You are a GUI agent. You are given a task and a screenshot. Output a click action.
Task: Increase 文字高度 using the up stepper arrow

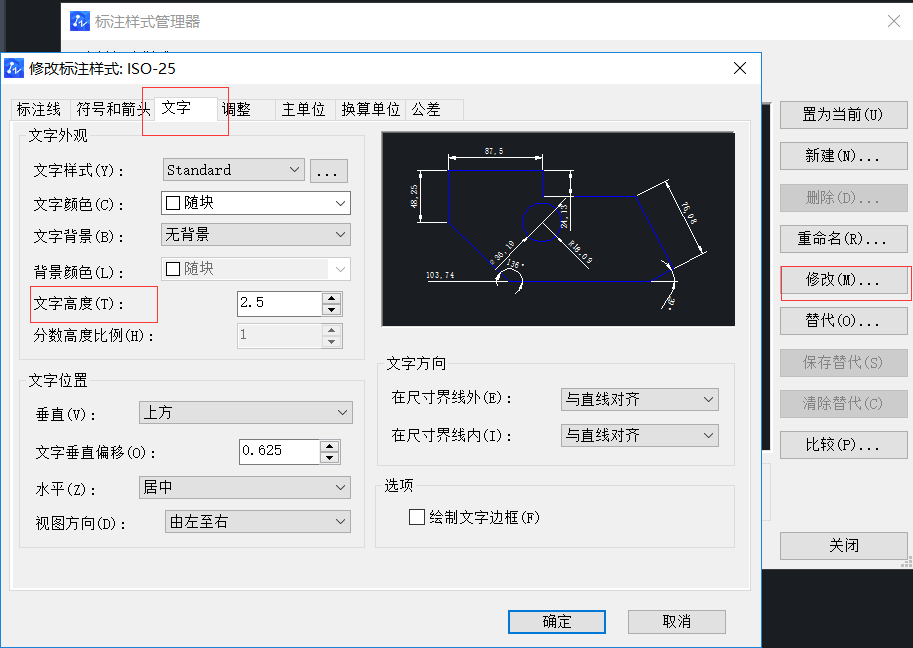pyautogui.click(x=331, y=298)
